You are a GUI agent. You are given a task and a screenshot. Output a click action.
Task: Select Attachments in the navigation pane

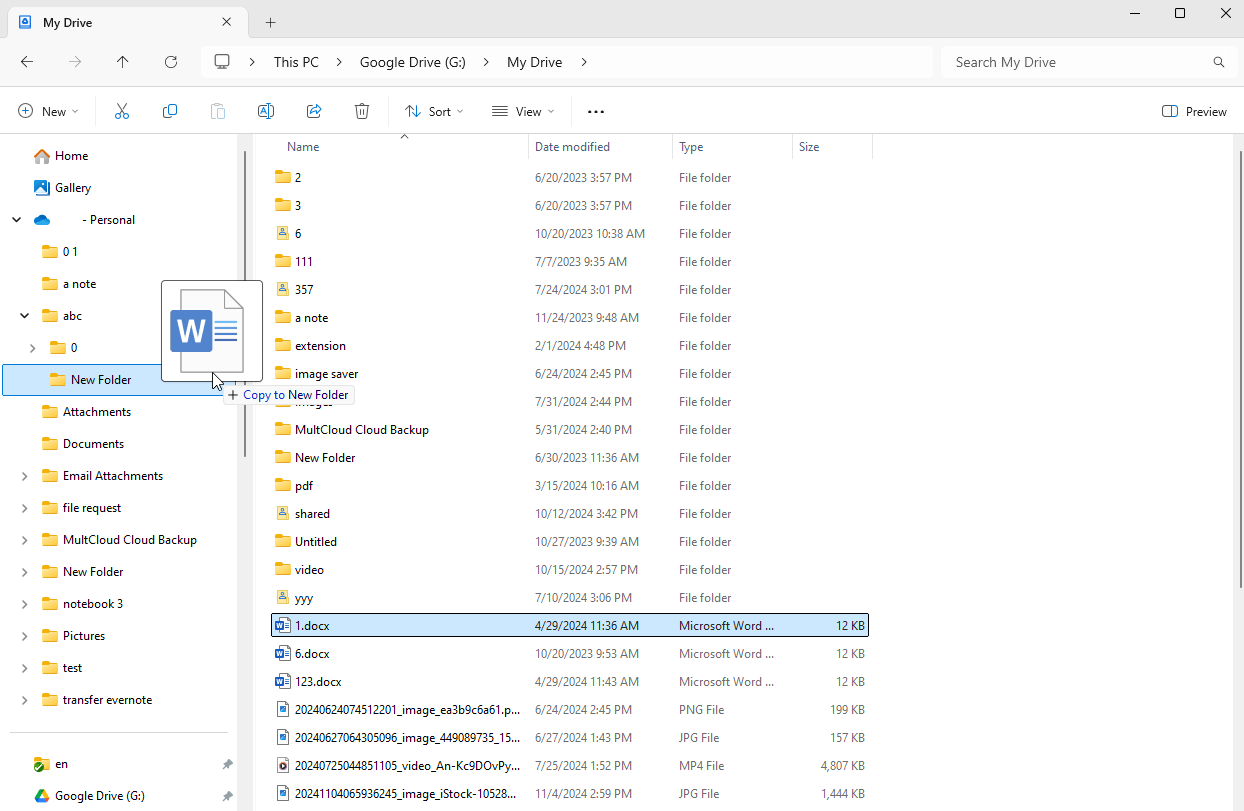97,412
